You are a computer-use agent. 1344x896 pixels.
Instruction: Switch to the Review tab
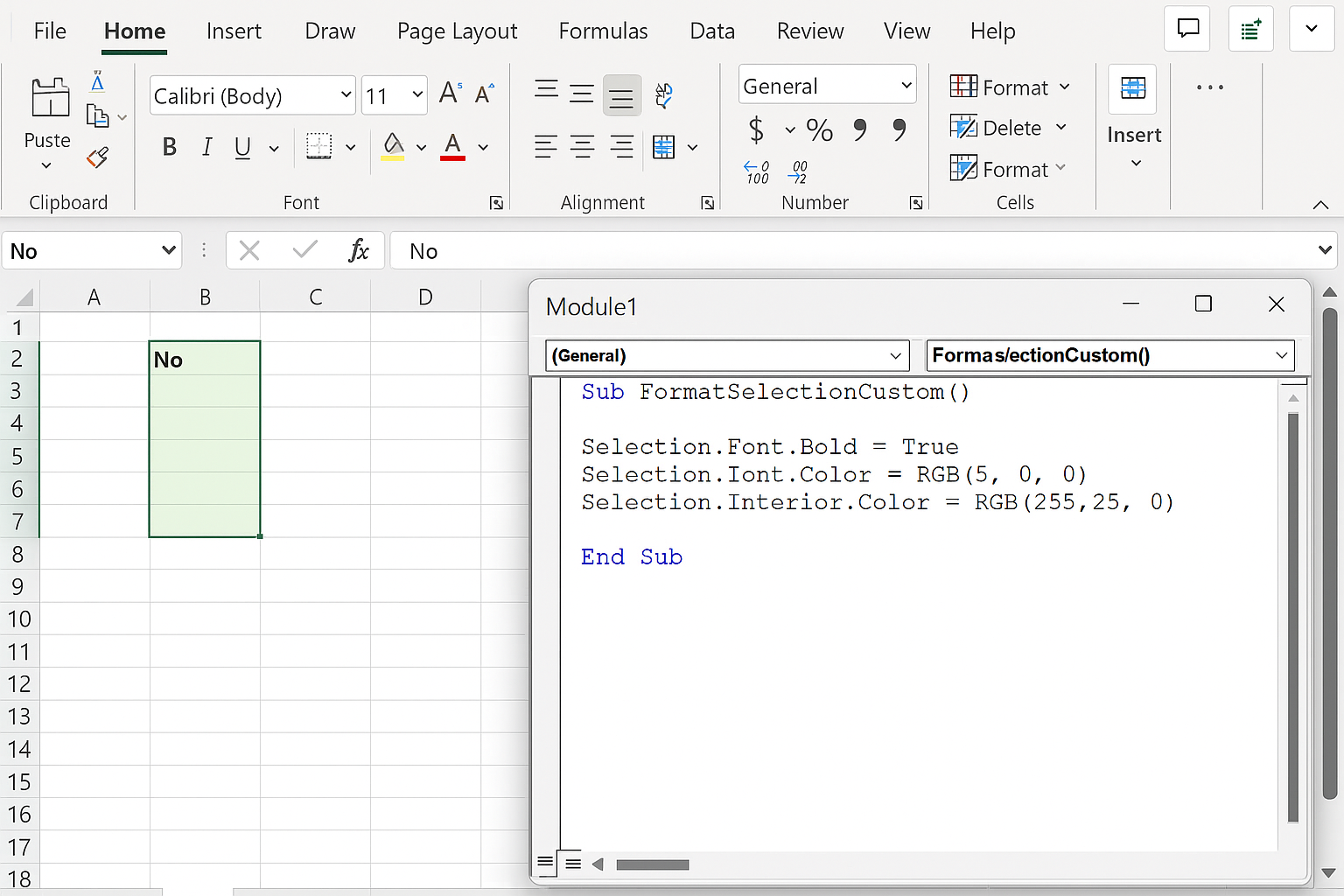tap(810, 31)
